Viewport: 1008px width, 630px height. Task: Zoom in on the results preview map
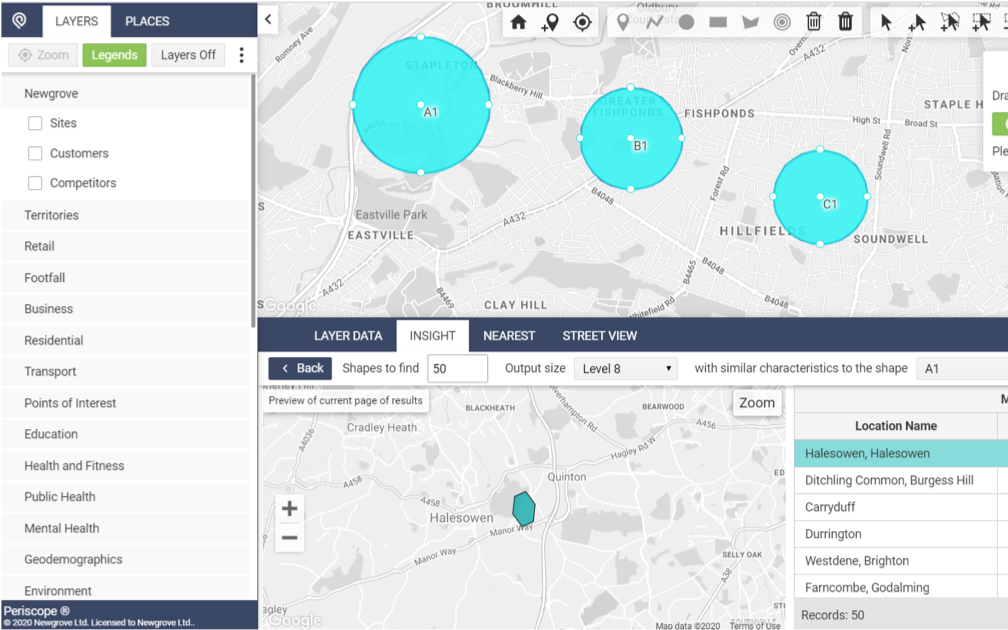tap(289, 508)
